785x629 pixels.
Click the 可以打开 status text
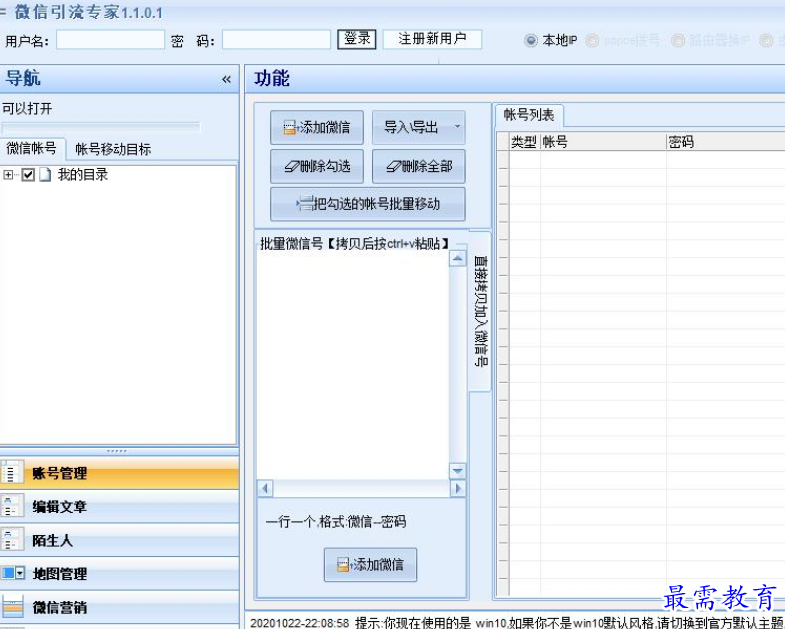(x=27, y=109)
